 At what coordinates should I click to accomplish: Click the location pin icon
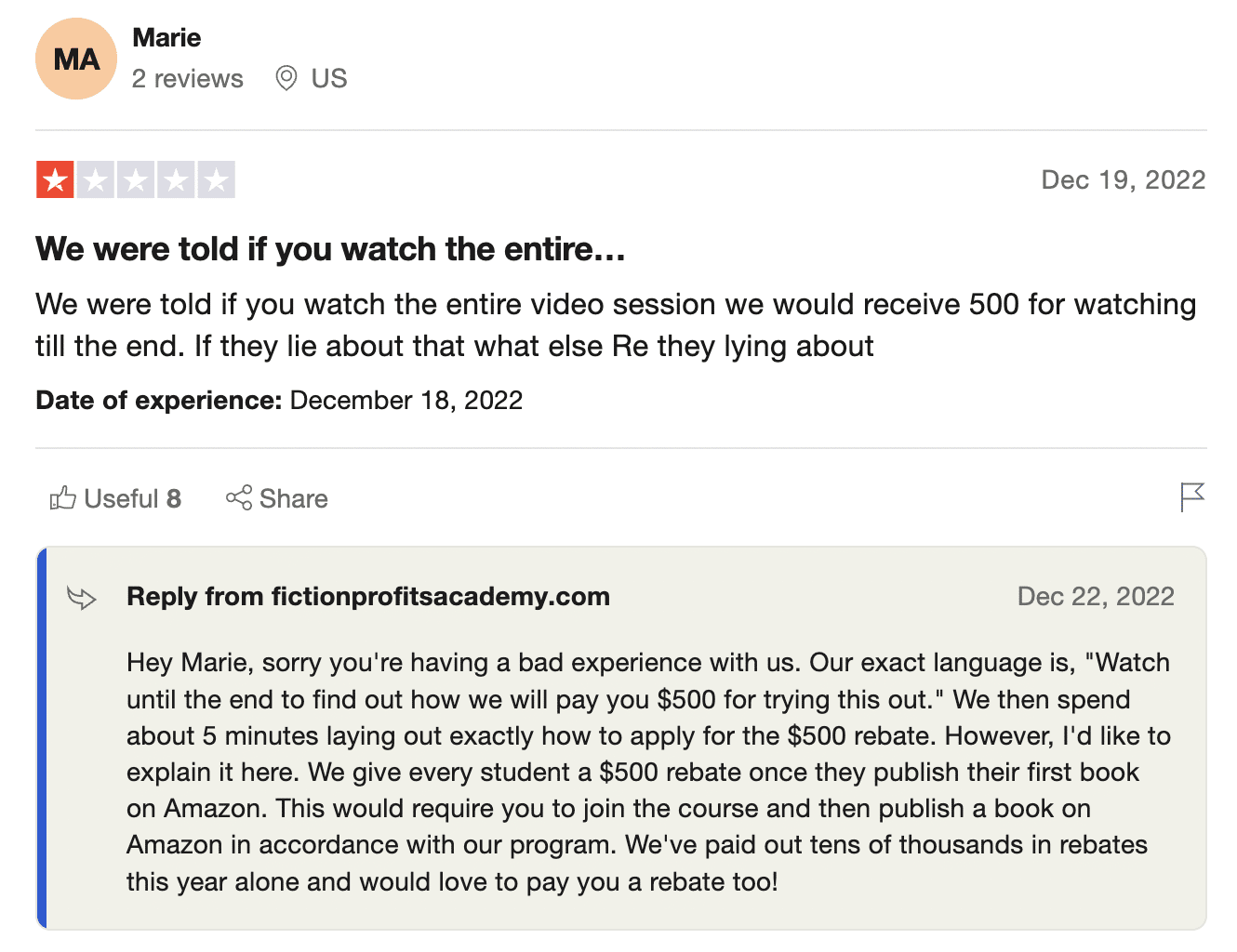point(286,78)
